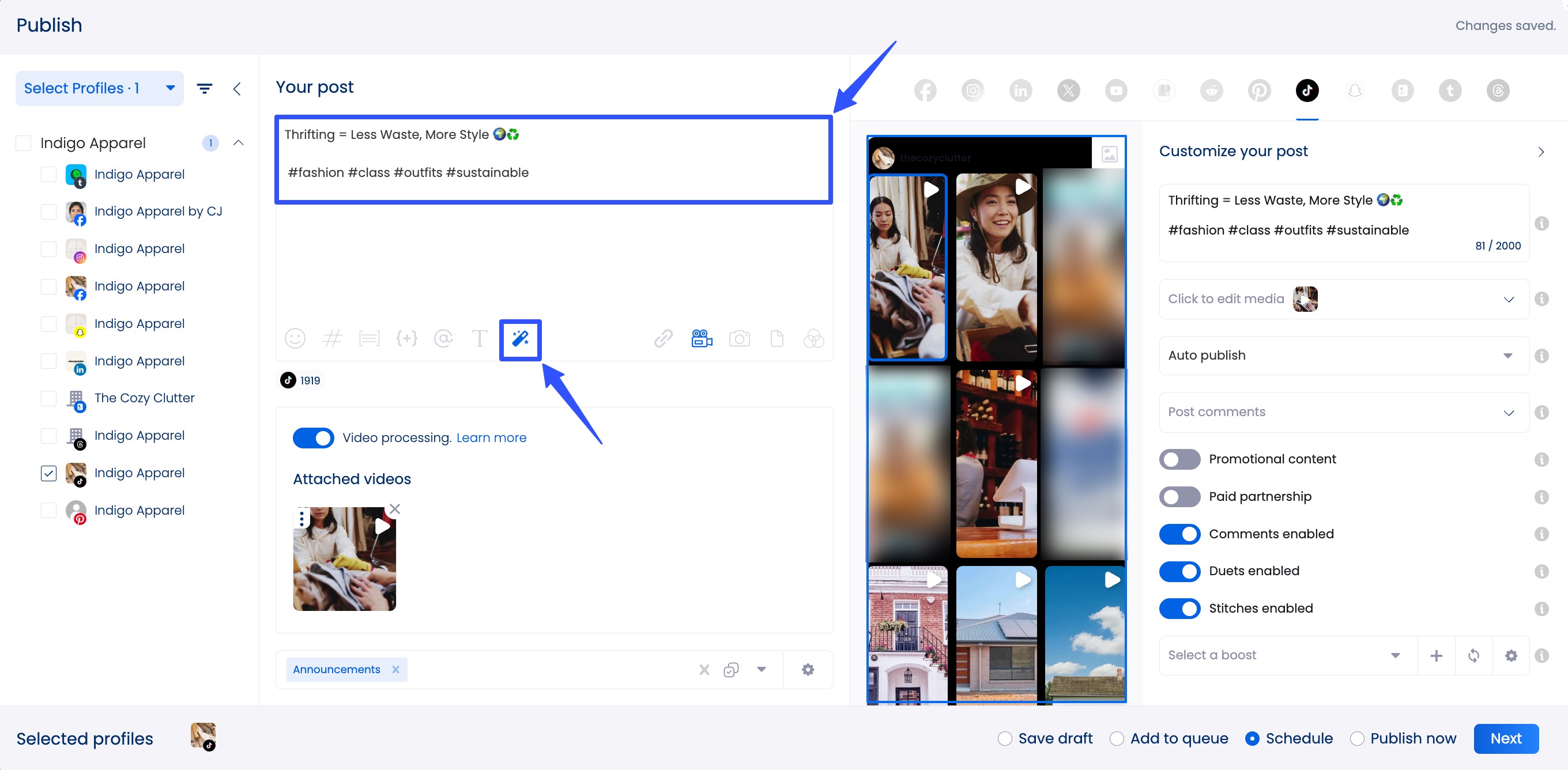Viewport: 1568px width, 770px height.
Task: Select the TikTok network preview icon
Action: [1306, 90]
